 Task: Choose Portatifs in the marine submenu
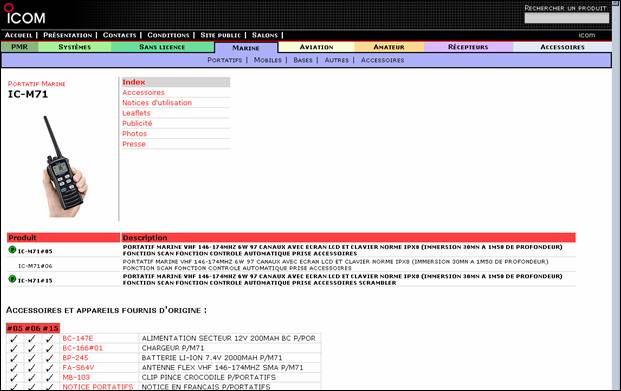(225, 60)
